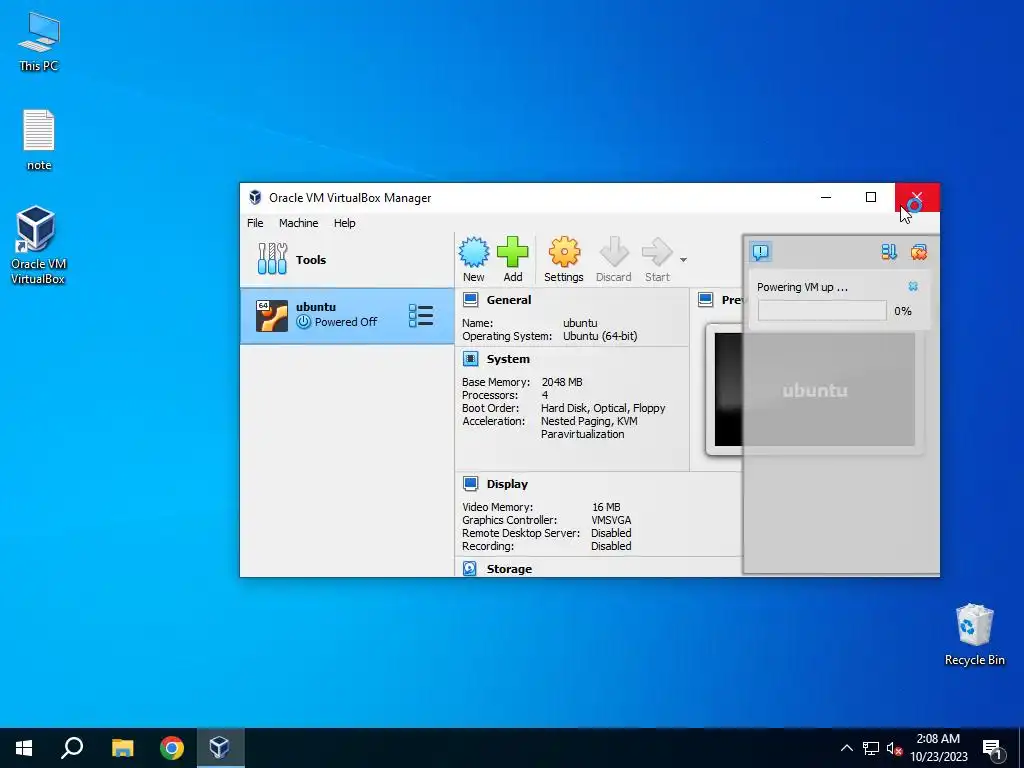Viewport: 1024px width, 768px height.
Task: Click the VMSVGA graphics controller value
Action: [x=611, y=520]
